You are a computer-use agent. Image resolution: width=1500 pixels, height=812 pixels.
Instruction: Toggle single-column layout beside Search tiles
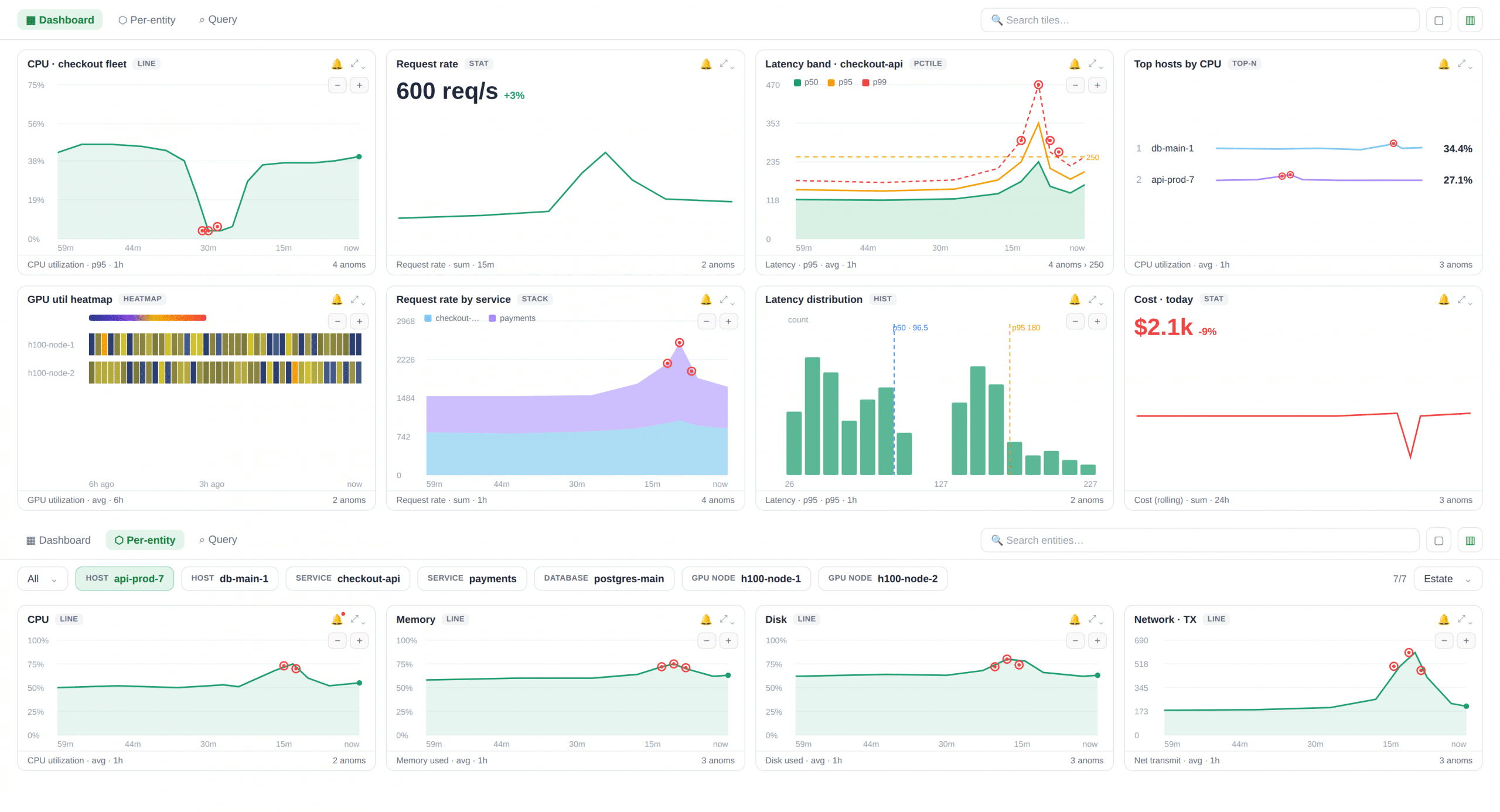1438,20
